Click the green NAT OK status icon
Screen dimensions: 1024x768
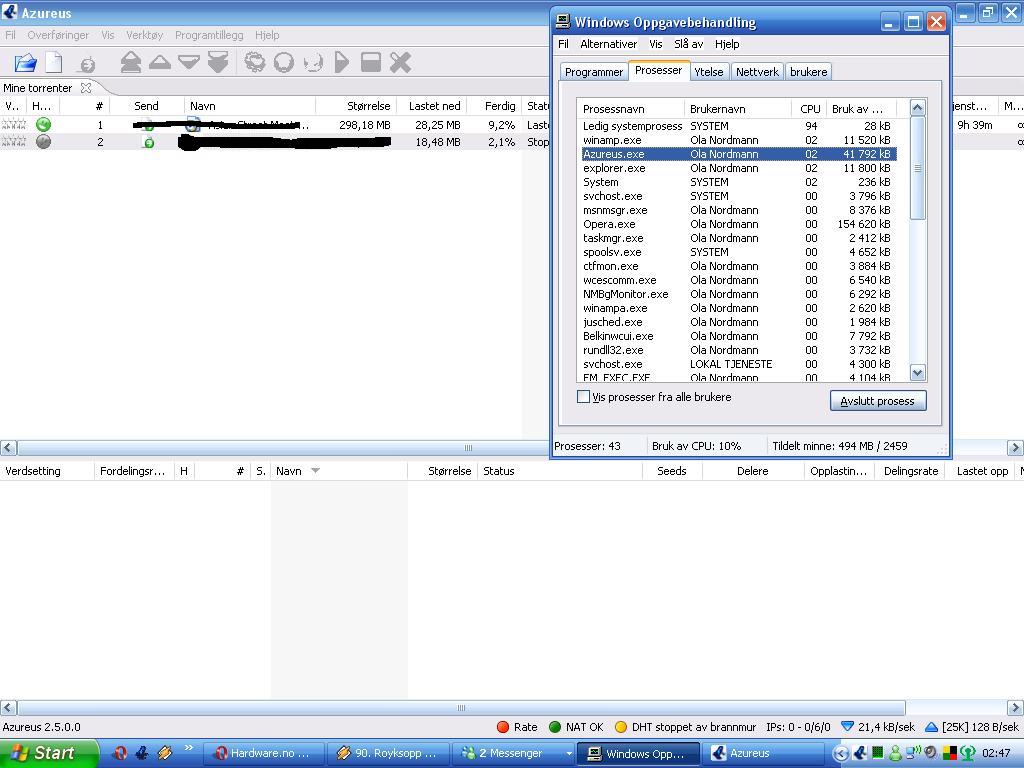coord(555,727)
